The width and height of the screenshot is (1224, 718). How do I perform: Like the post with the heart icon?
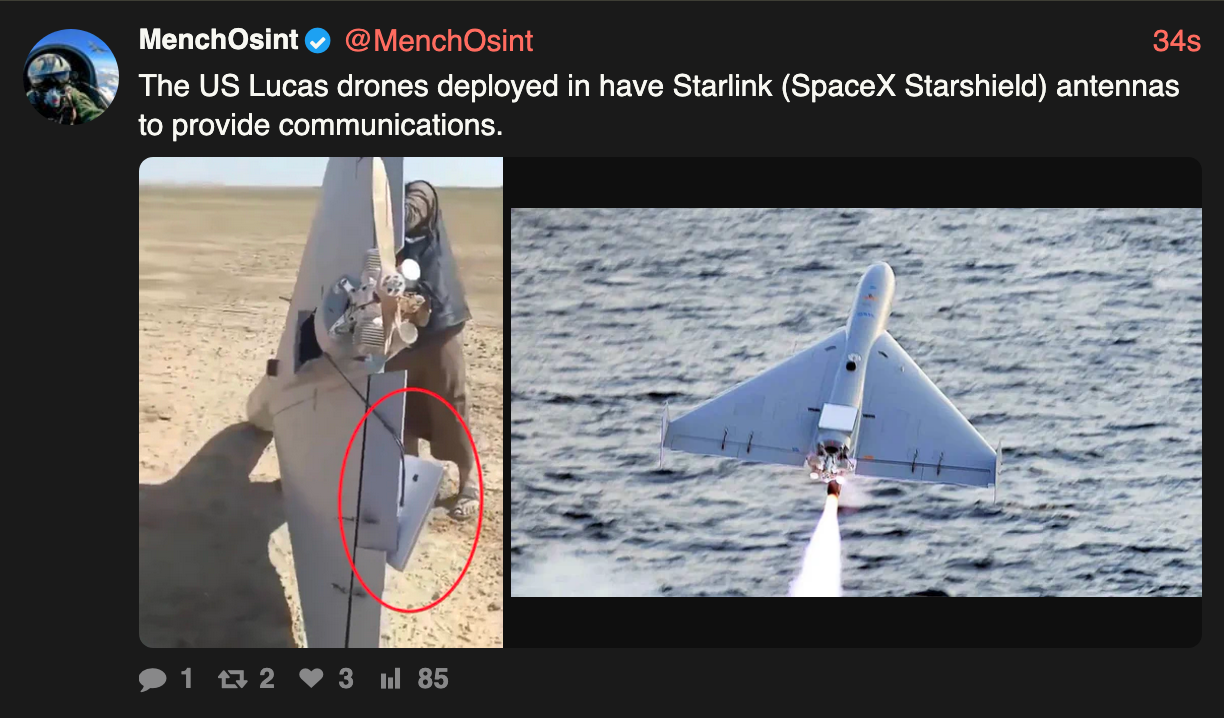(x=312, y=679)
